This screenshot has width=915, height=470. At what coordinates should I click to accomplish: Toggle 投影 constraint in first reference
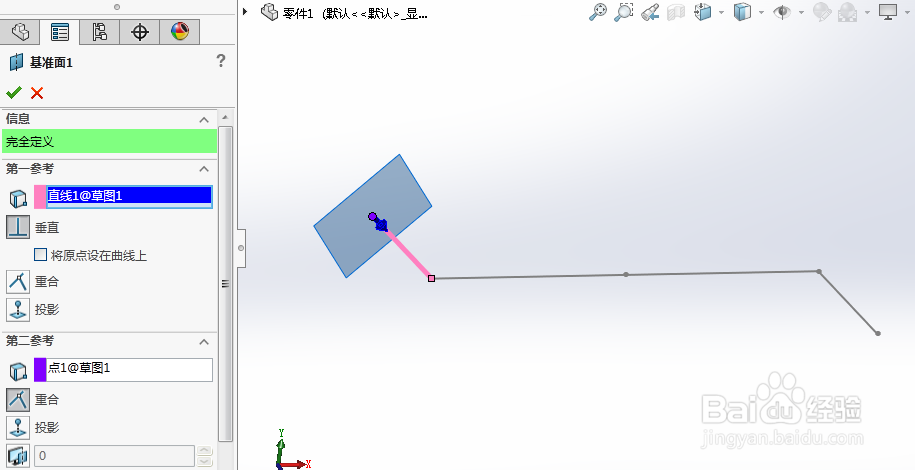point(18,309)
